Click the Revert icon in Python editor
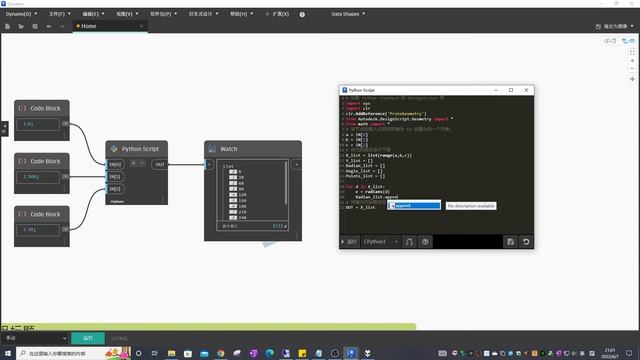Screen dimensions: 640x360 point(526,242)
